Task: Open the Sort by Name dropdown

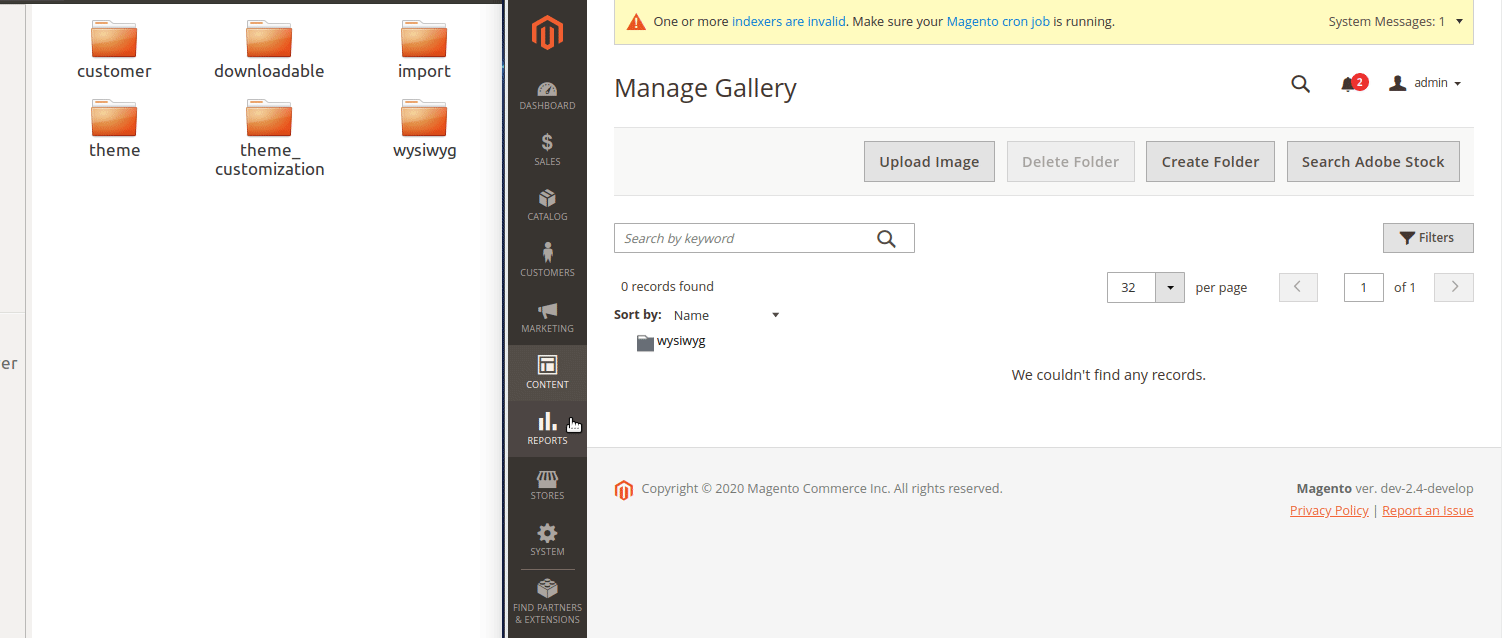Action: [x=724, y=314]
